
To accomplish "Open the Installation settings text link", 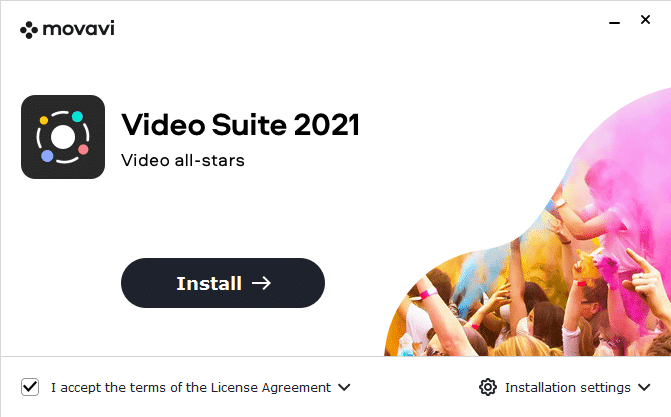I will (567, 387).
